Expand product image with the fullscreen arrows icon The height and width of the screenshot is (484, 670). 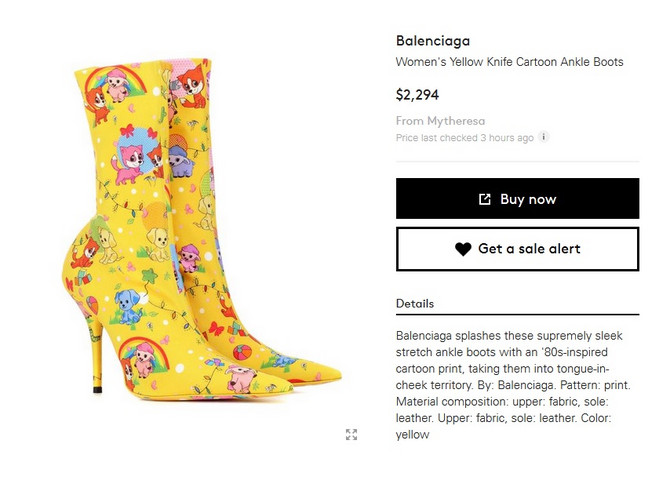click(351, 434)
